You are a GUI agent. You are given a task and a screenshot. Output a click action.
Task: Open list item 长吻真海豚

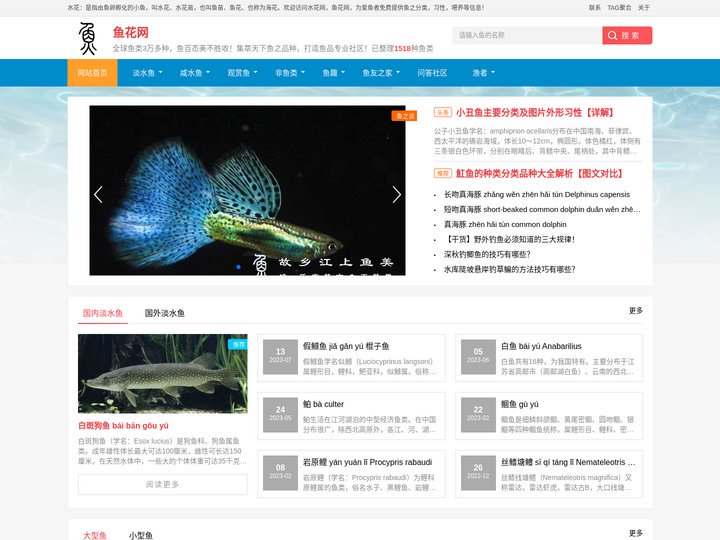537,195
